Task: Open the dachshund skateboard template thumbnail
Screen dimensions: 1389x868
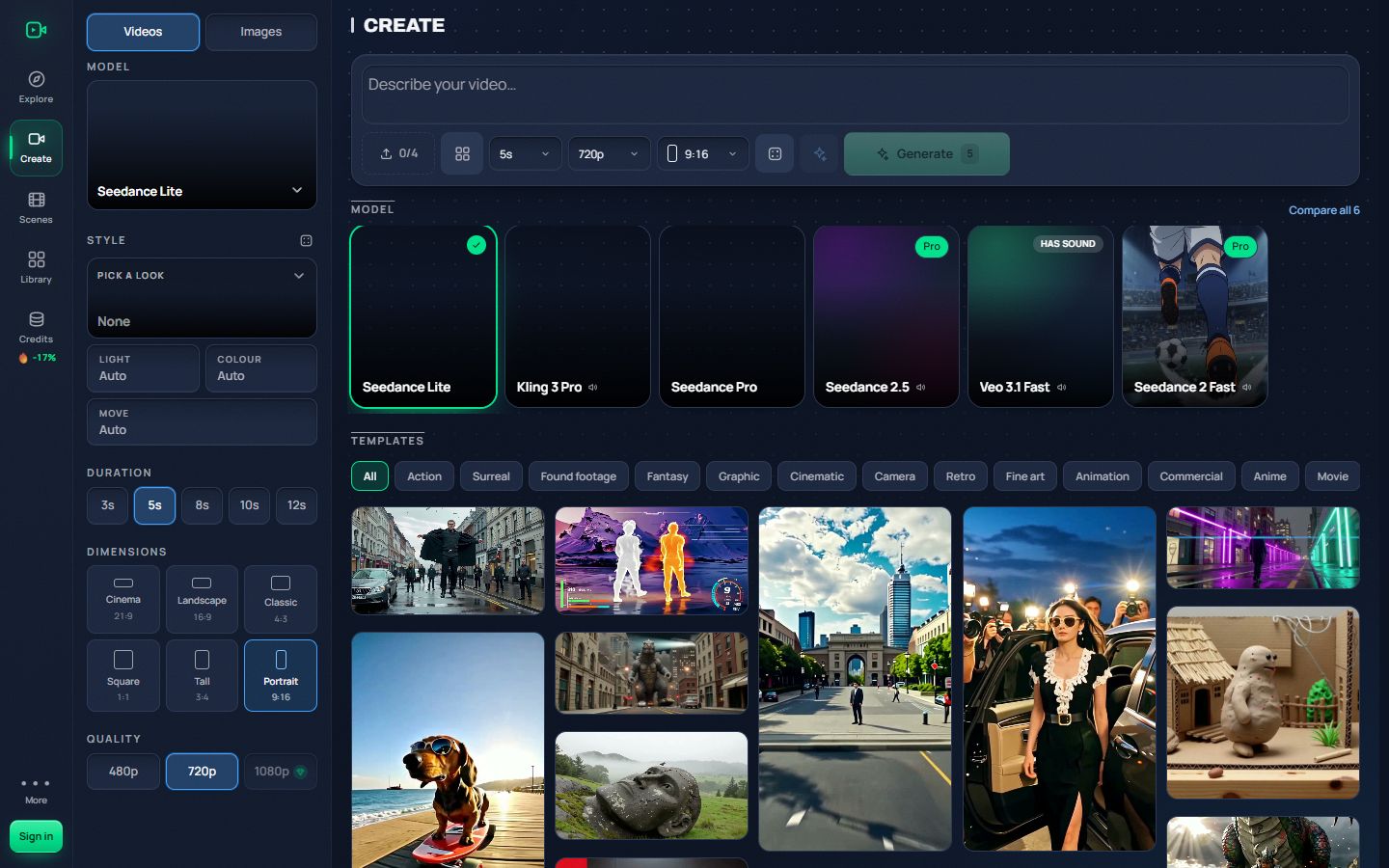Action: pyautogui.click(x=448, y=750)
